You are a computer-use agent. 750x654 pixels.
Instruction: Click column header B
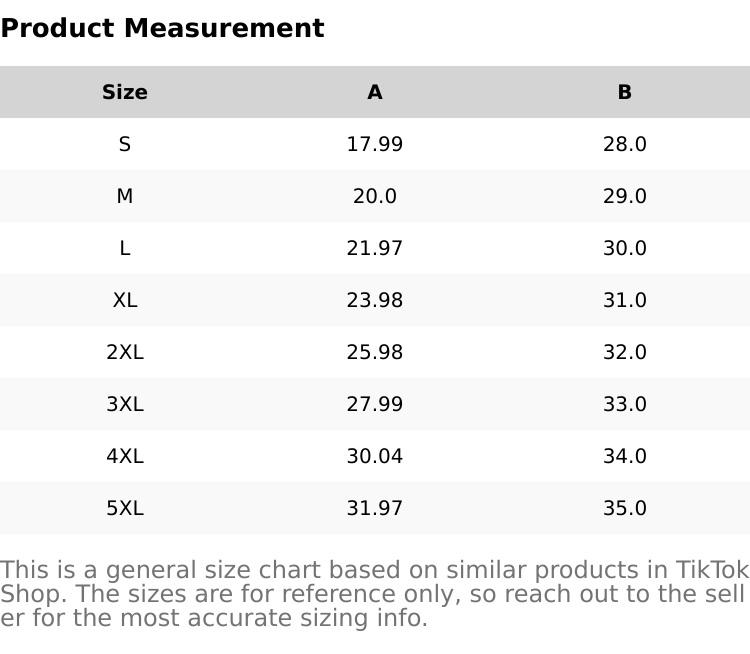pyautogui.click(x=625, y=92)
